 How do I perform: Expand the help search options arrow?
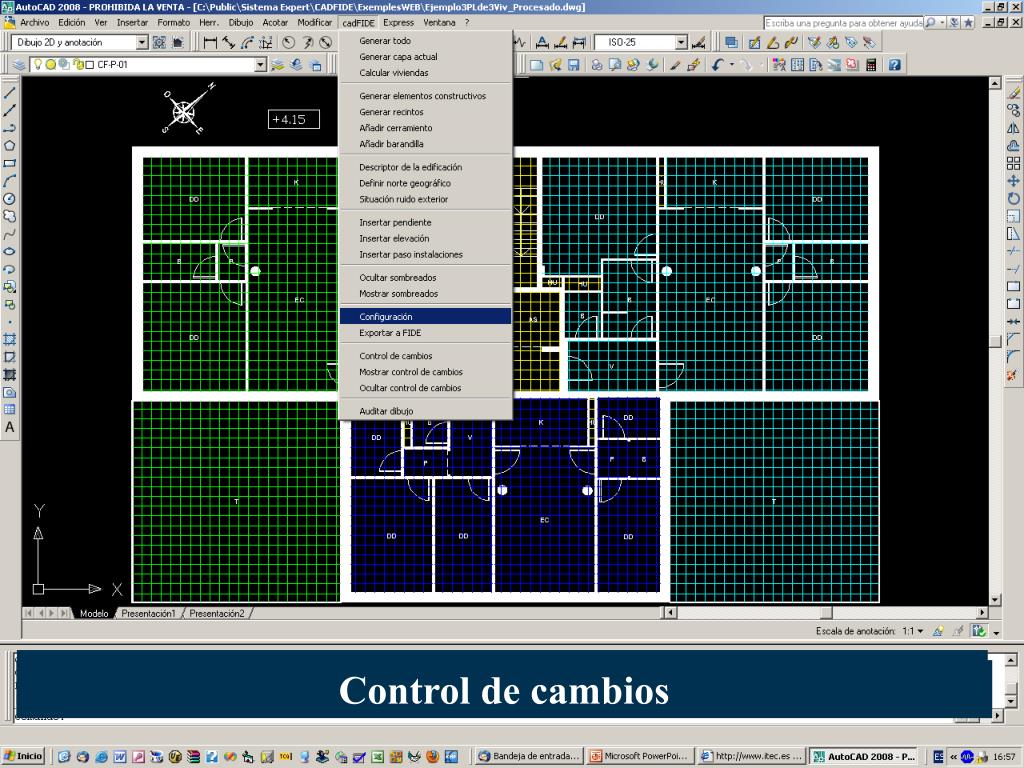(x=942, y=23)
